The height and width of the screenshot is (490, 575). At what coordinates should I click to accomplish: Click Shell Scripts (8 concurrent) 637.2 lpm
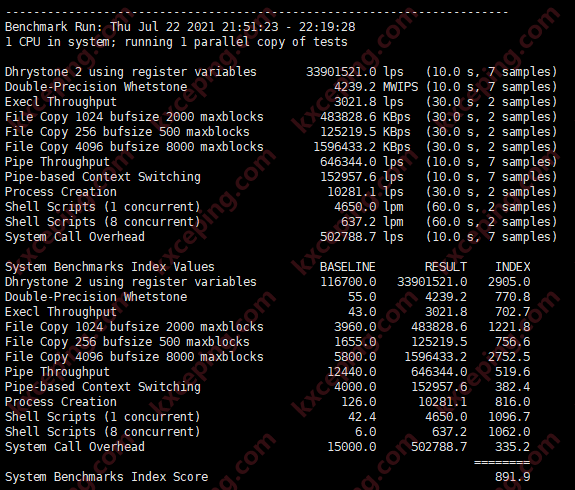point(372,222)
